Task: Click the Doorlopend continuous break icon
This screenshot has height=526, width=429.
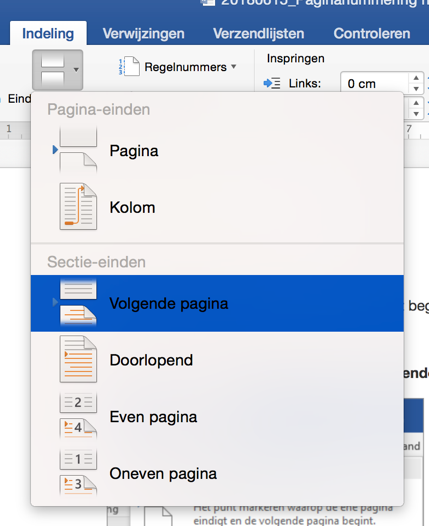Action: click(x=78, y=359)
